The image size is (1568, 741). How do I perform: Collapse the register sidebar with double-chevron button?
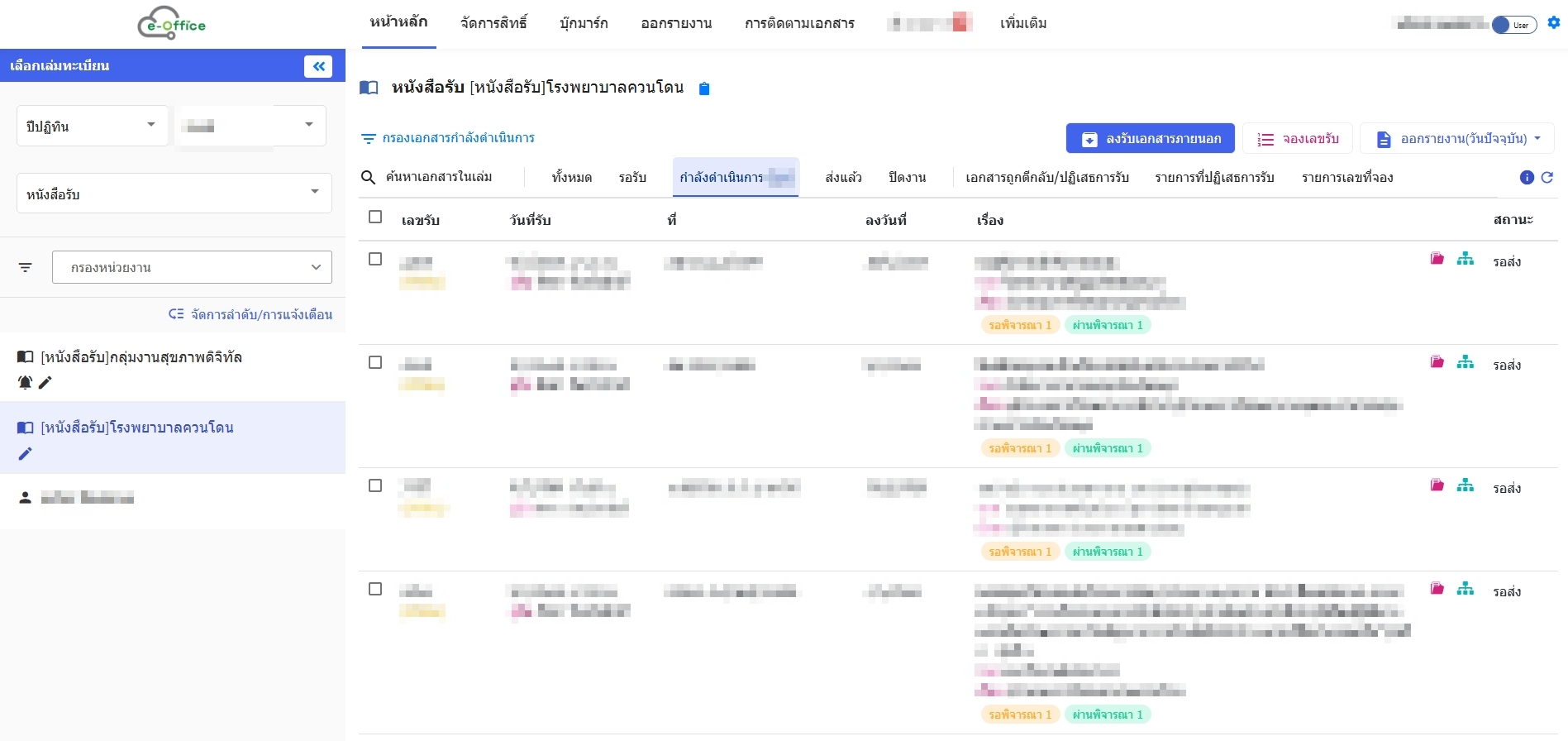tap(318, 66)
